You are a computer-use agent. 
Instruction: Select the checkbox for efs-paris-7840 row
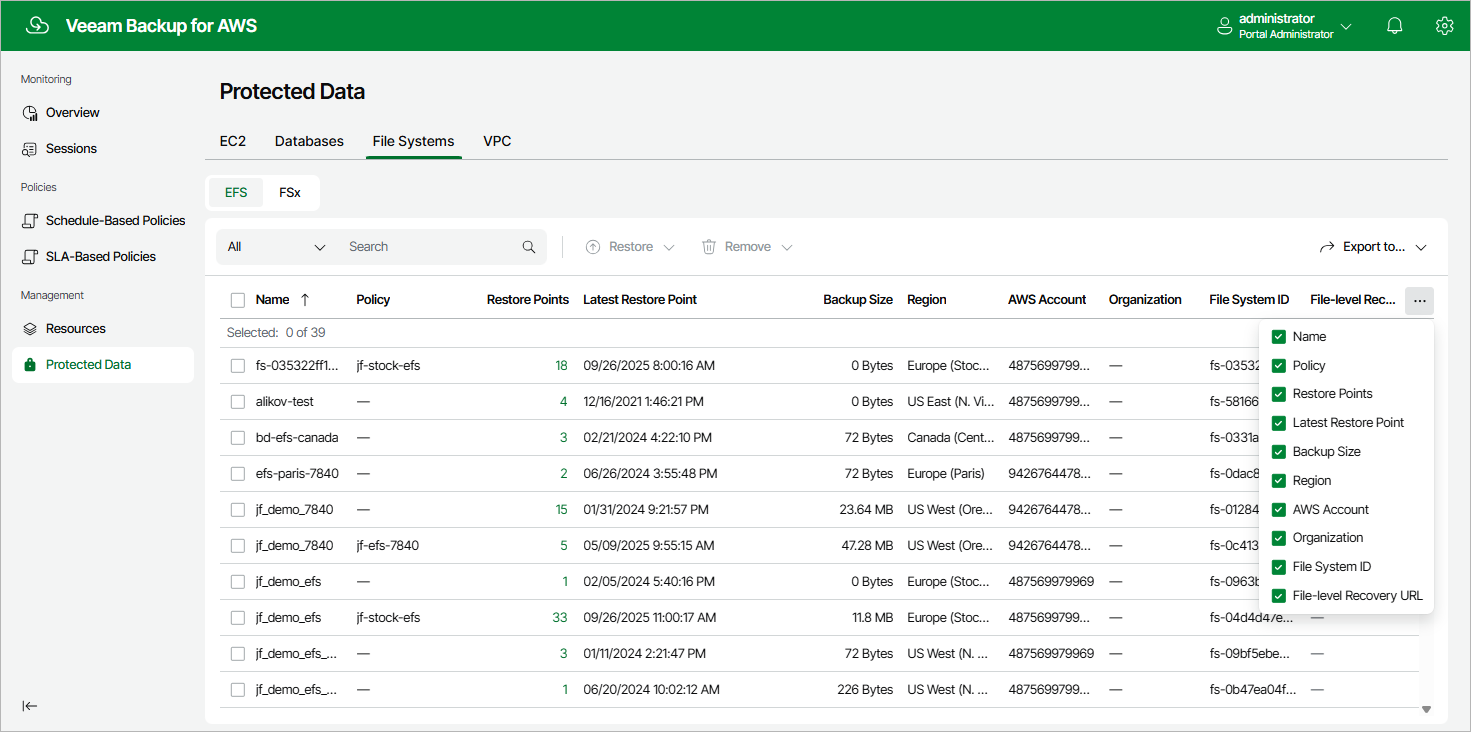[238, 474]
